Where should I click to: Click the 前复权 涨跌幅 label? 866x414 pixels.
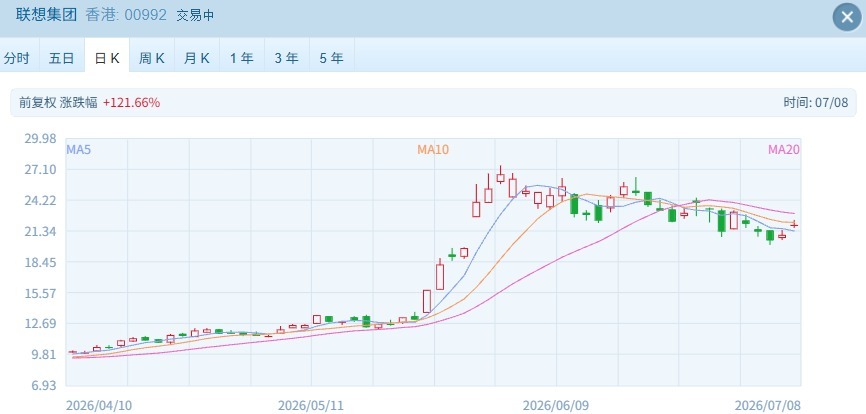pos(58,102)
